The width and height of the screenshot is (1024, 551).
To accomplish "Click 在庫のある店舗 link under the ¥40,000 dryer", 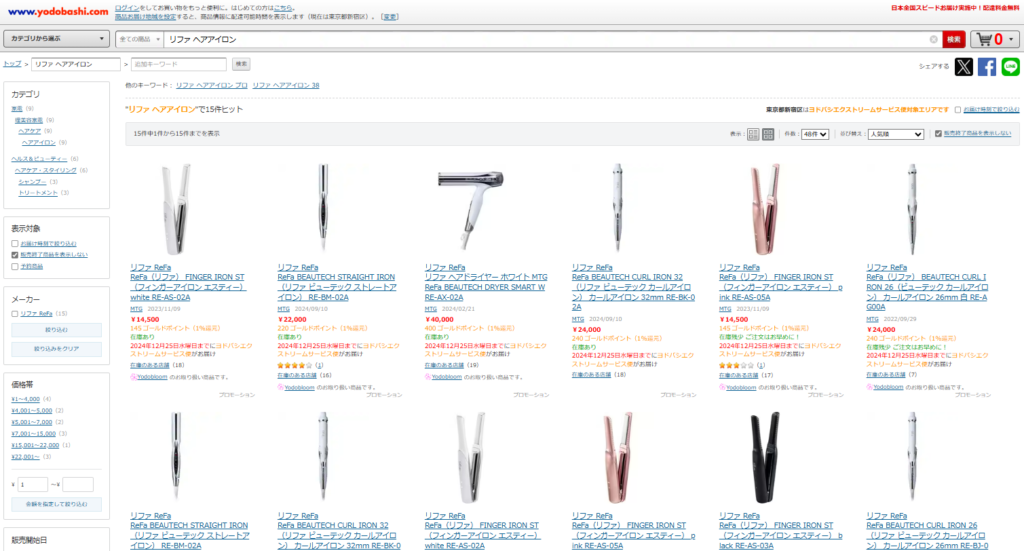I will click(x=444, y=366).
